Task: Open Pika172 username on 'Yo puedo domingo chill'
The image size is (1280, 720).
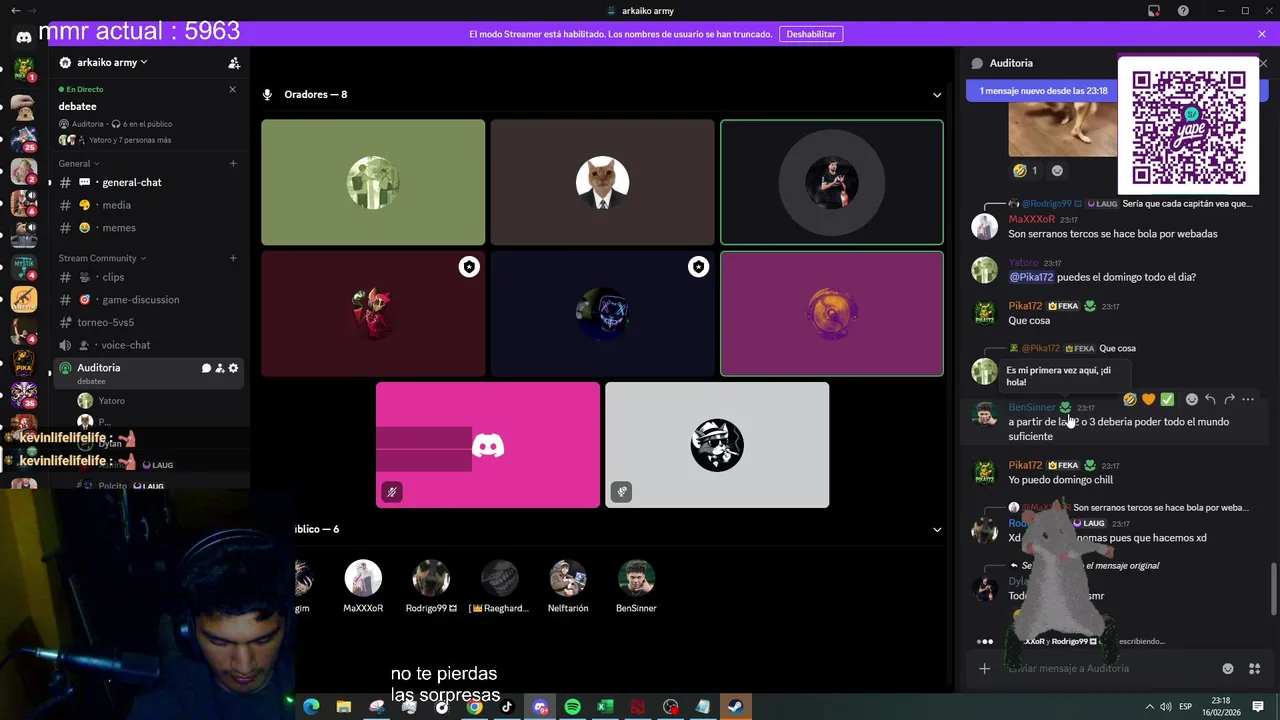Action: (x=1025, y=465)
